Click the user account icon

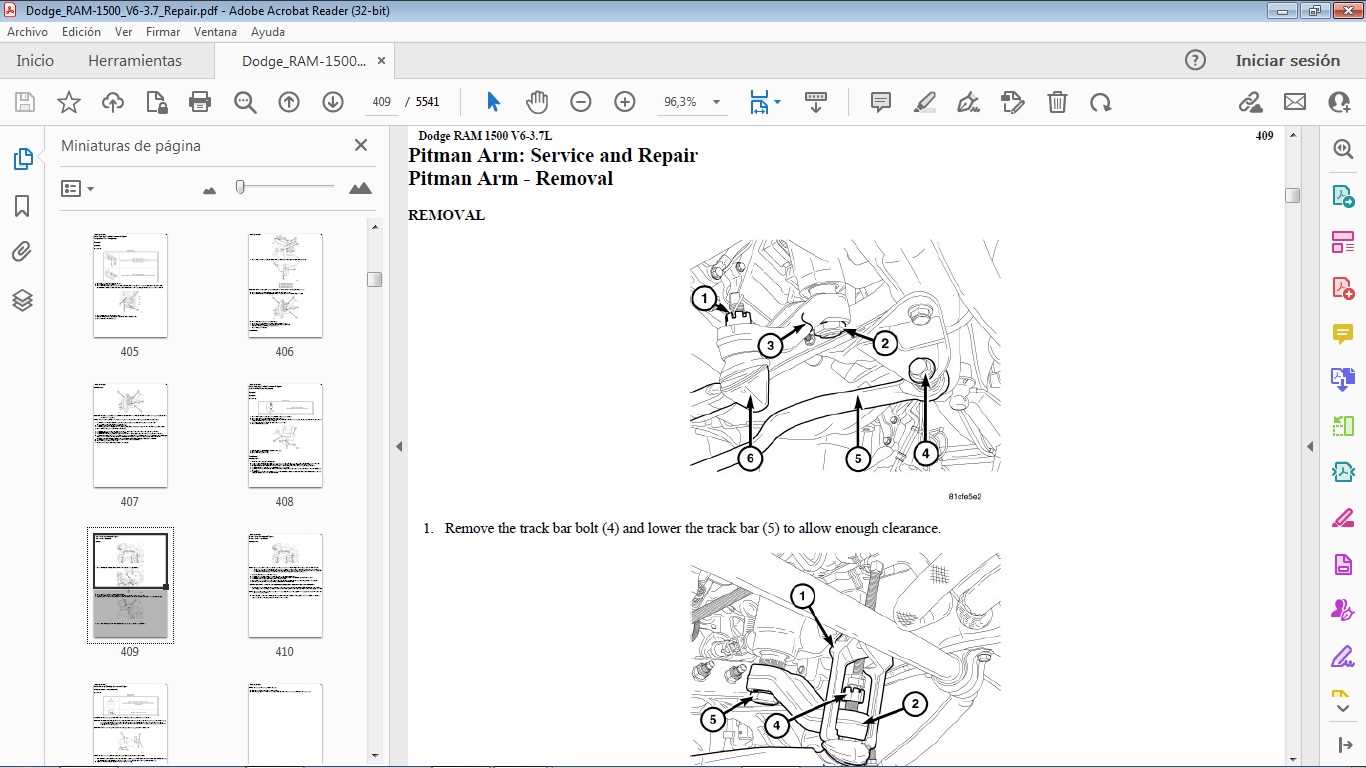(x=1339, y=102)
